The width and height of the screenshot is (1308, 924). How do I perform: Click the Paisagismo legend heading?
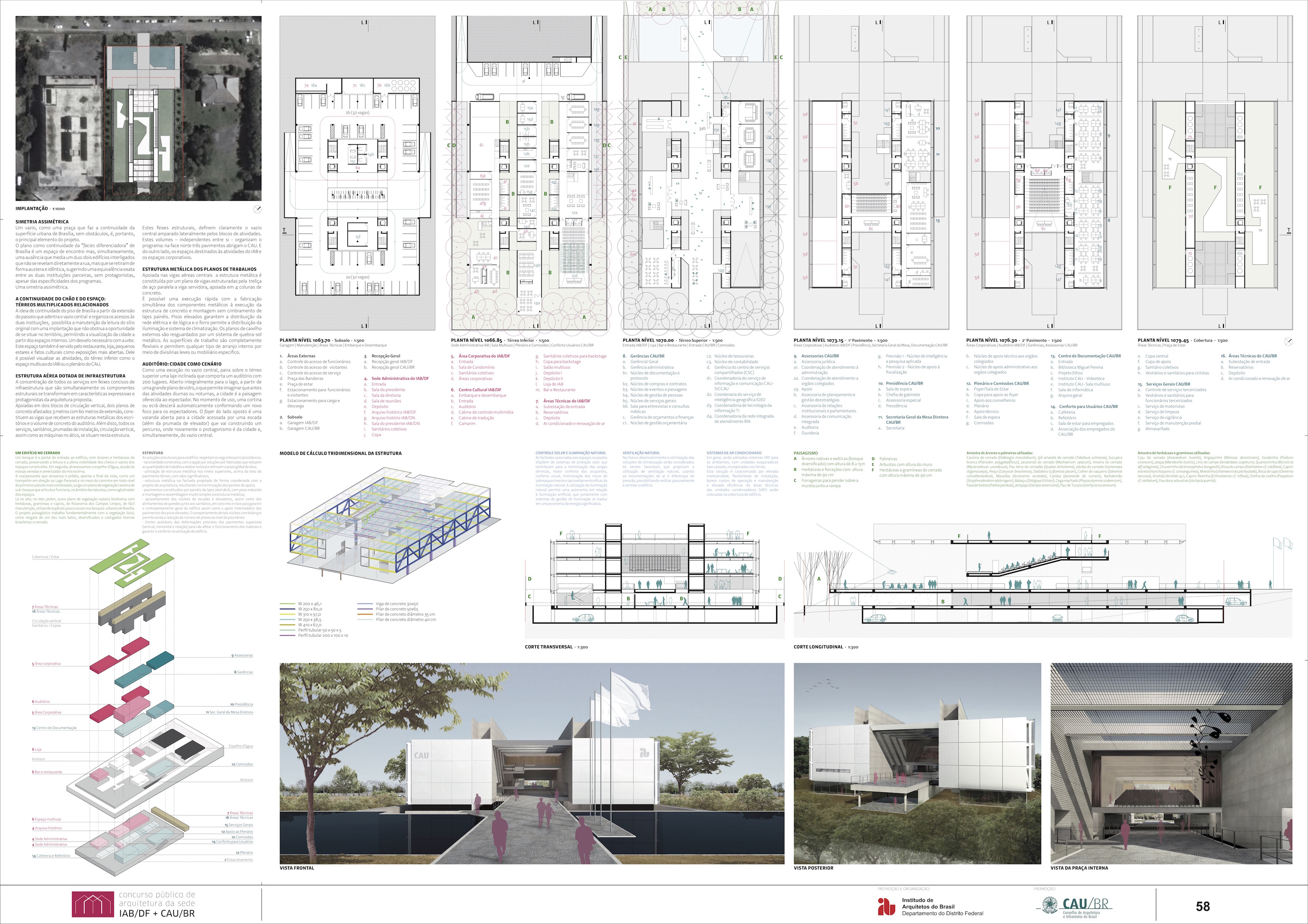coord(806,453)
